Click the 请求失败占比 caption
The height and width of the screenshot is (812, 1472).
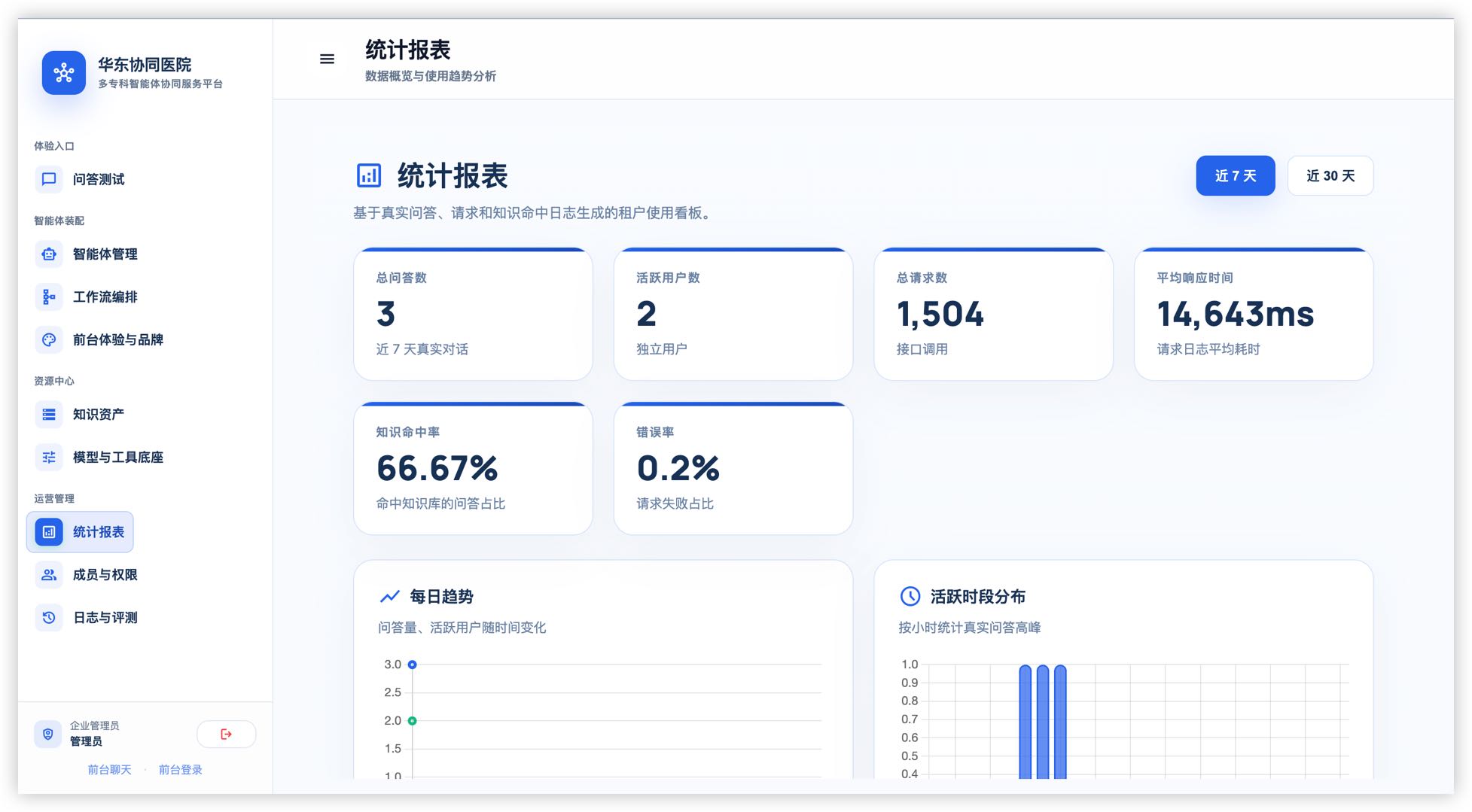675,503
